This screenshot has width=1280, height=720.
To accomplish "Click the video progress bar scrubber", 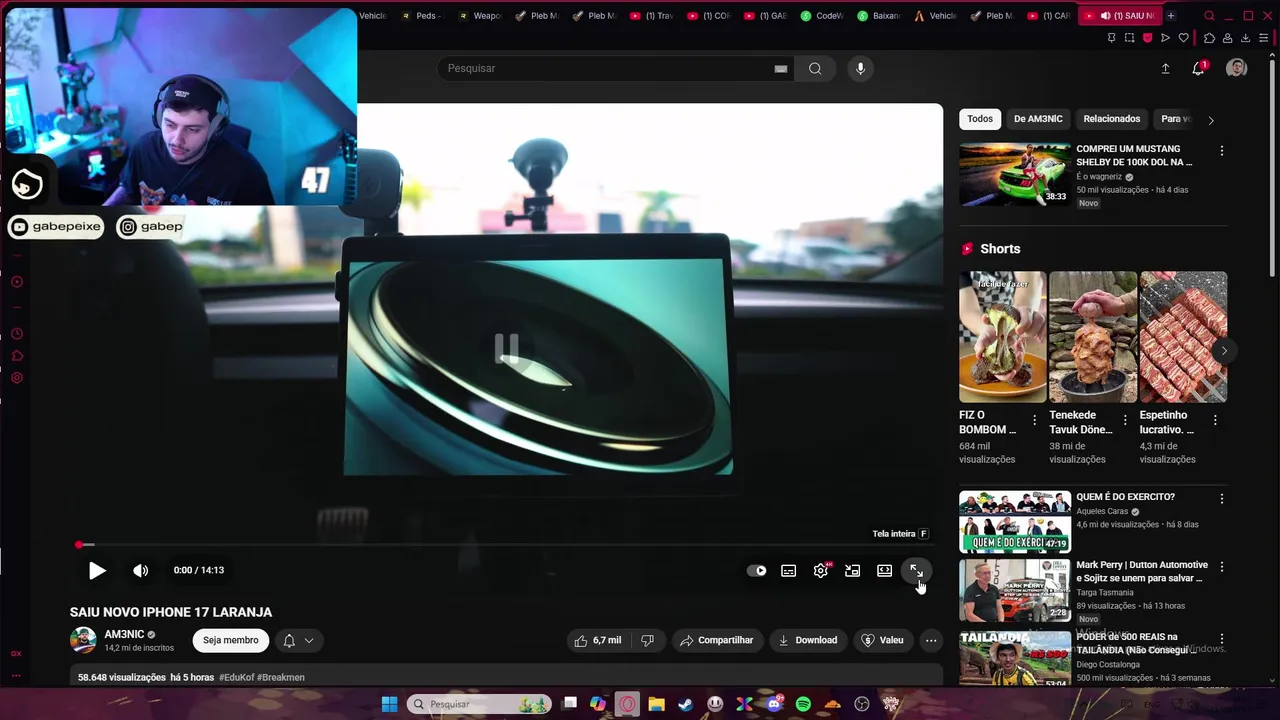I will coord(79,545).
